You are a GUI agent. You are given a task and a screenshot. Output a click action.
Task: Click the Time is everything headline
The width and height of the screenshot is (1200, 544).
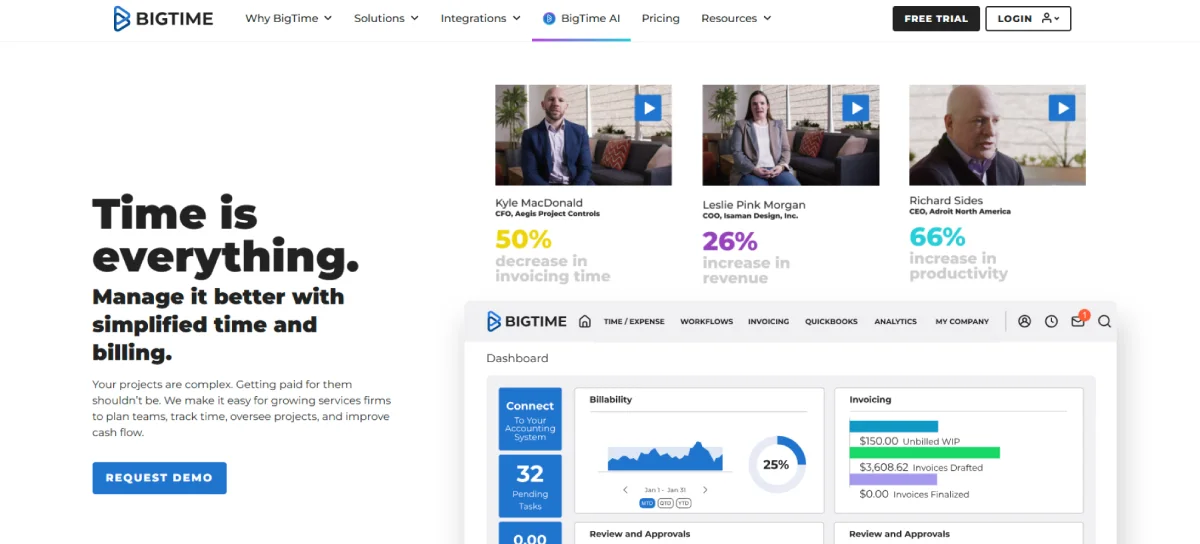pyautogui.click(x=225, y=236)
